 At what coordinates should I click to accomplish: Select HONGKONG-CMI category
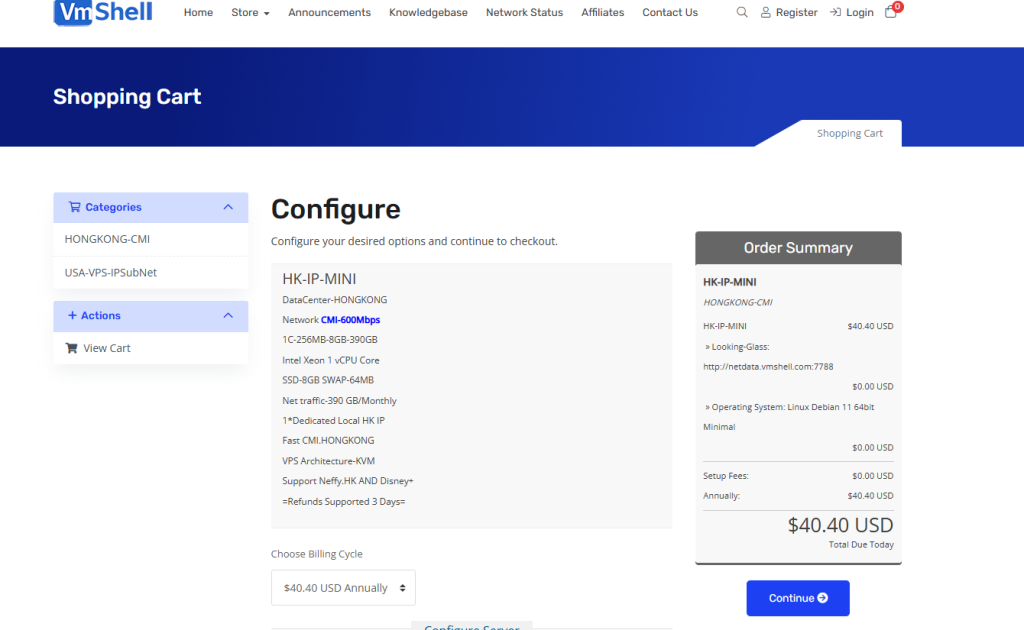[107, 239]
